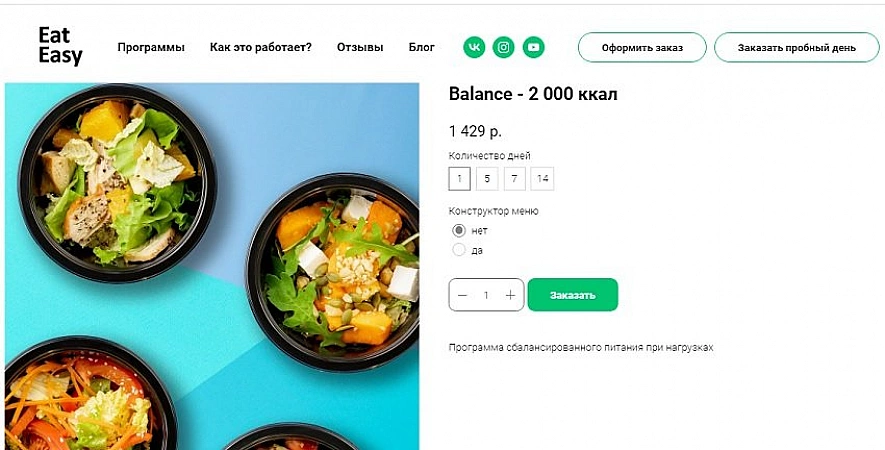Go to 'Как это работает?' page
This screenshot has width=885, height=450.
click(x=260, y=47)
